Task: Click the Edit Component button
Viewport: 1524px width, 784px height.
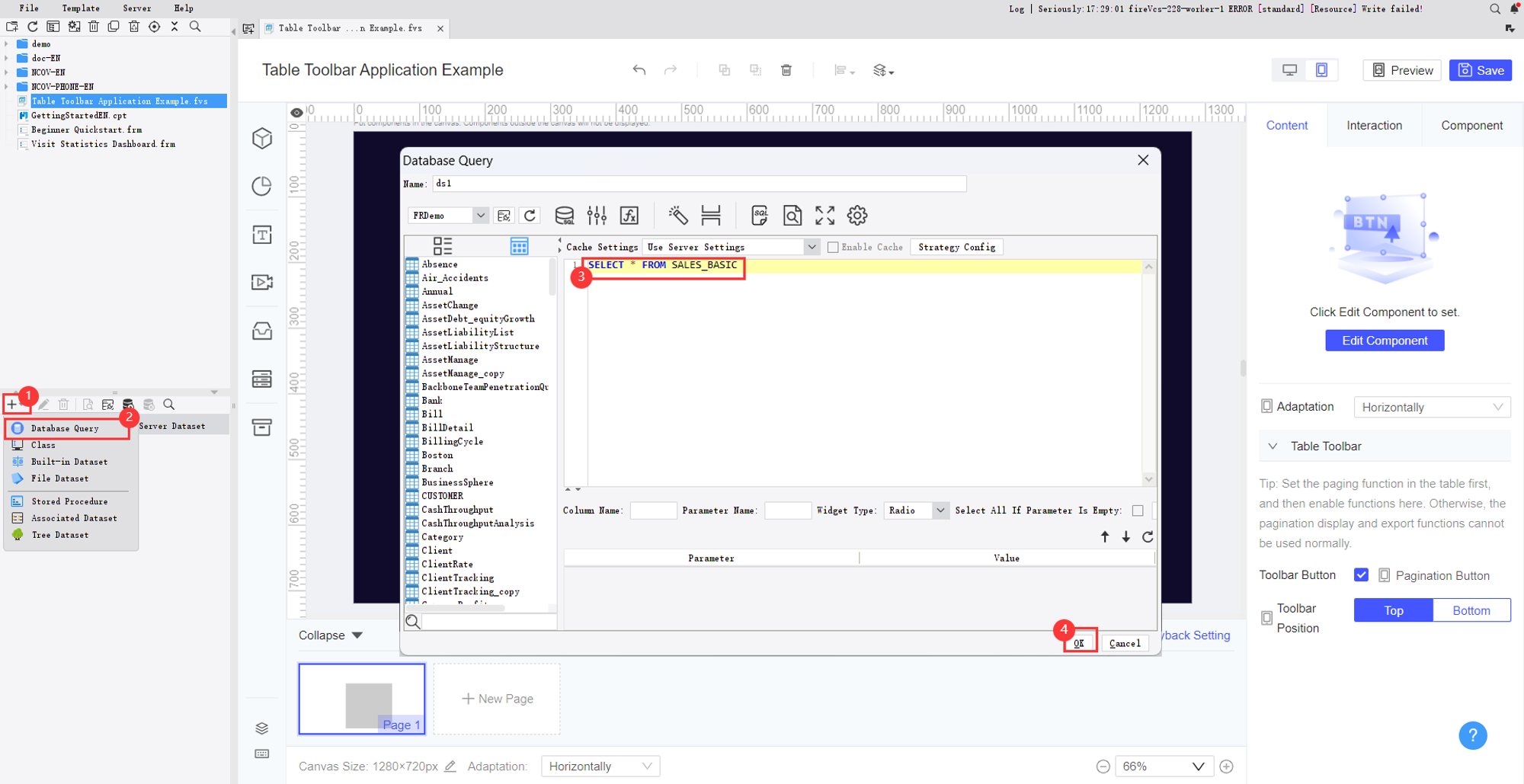Action: (1384, 340)
